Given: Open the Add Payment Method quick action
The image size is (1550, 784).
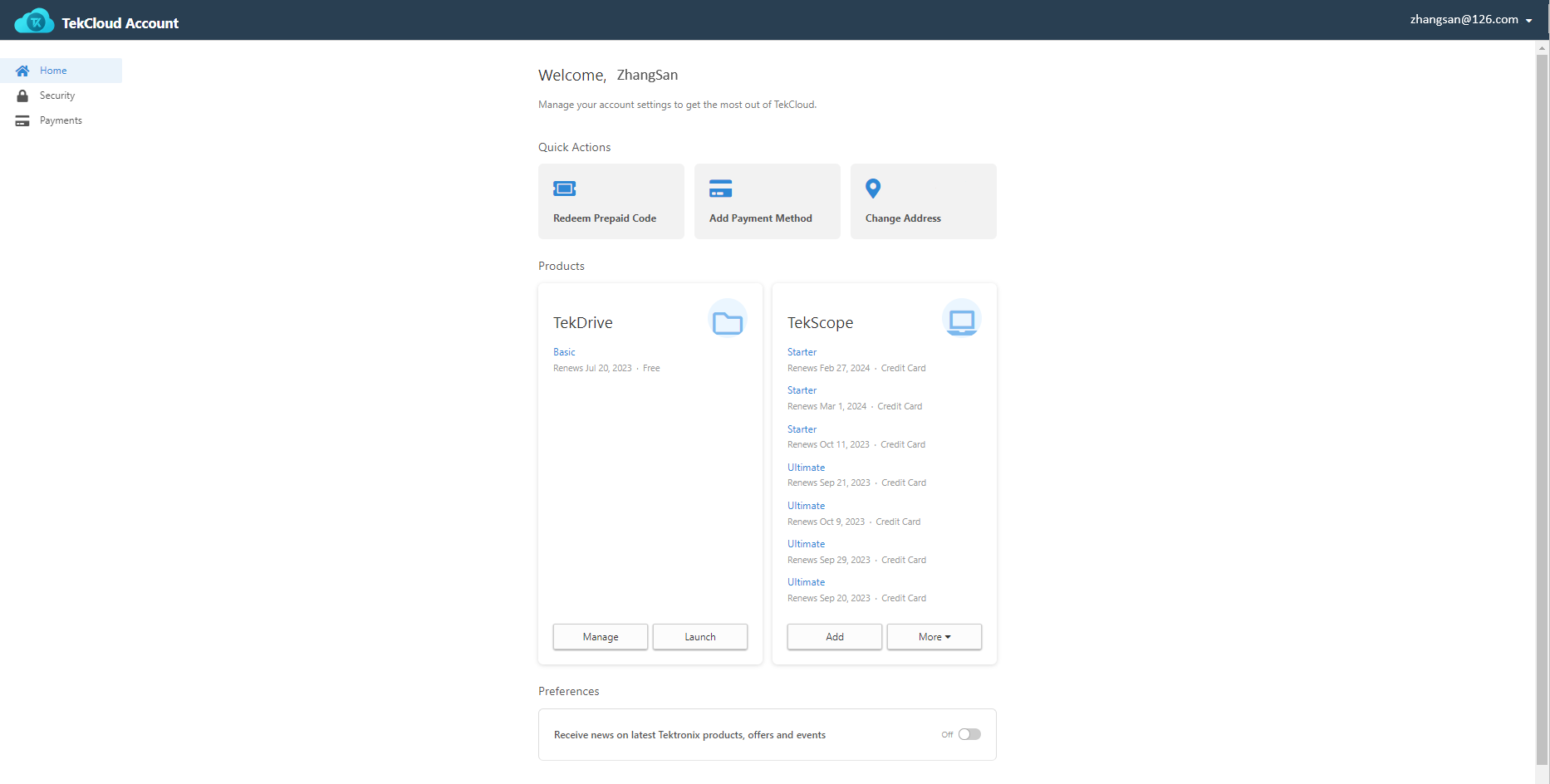Looking at the screenshot, I should 768,201.
